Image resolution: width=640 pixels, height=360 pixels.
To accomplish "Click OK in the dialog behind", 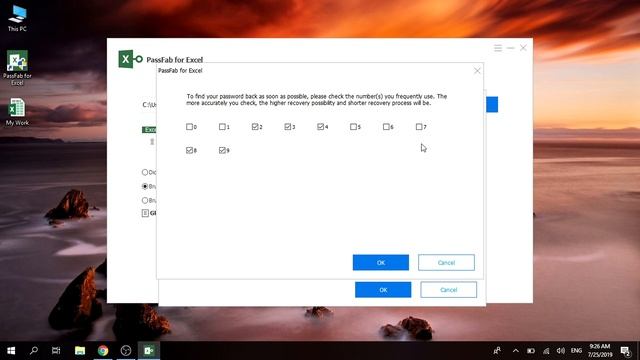I will tap(383, 290).
